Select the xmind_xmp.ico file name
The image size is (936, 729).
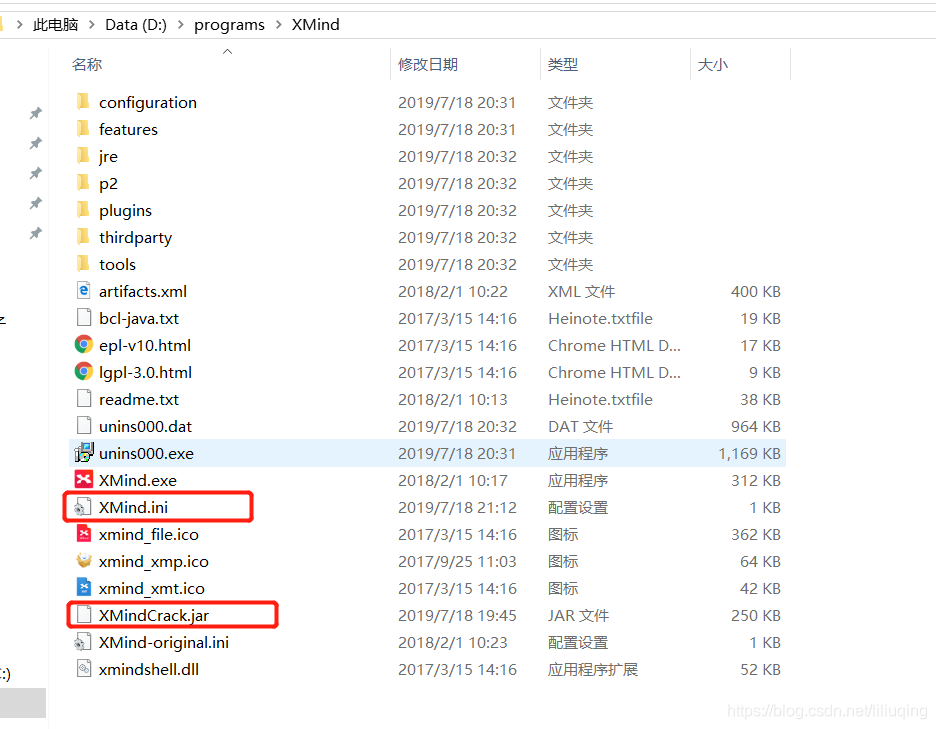(154, 561)
